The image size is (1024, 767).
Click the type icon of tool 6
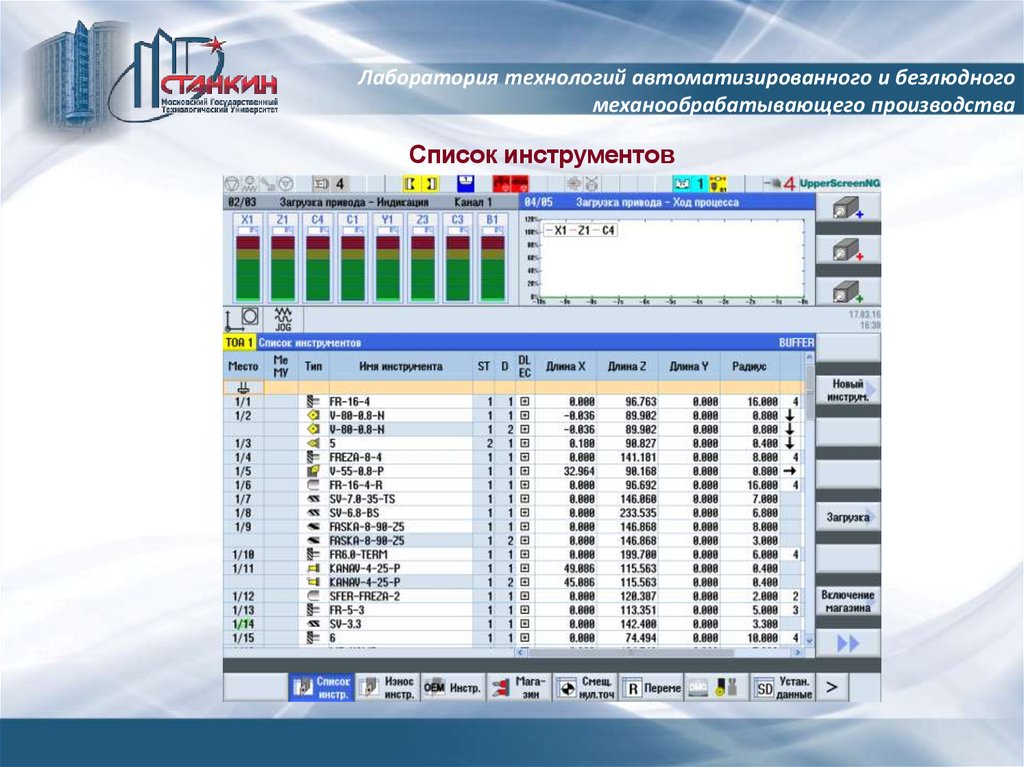point(313,638)
